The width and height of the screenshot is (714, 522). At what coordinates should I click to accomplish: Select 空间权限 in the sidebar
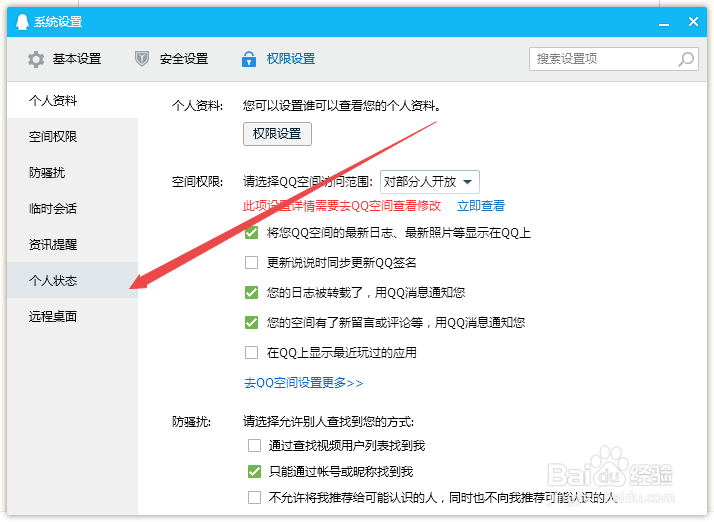point(72,136)
